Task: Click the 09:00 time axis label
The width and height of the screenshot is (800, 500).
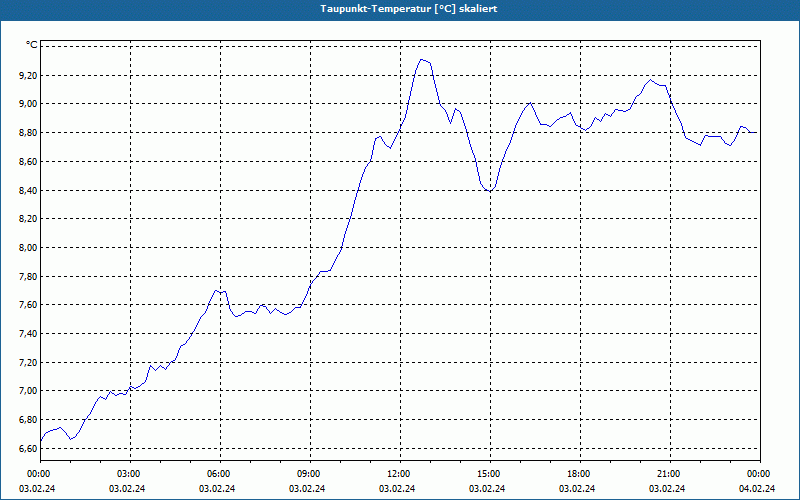Action: [310, 474]
